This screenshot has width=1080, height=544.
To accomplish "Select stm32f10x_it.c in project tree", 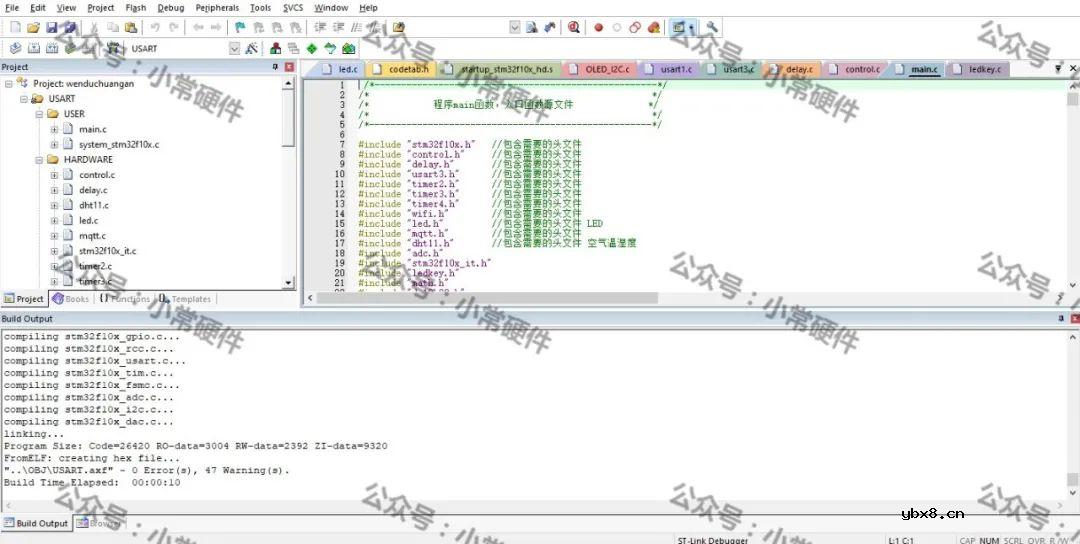I will click(x=107, y=251).
